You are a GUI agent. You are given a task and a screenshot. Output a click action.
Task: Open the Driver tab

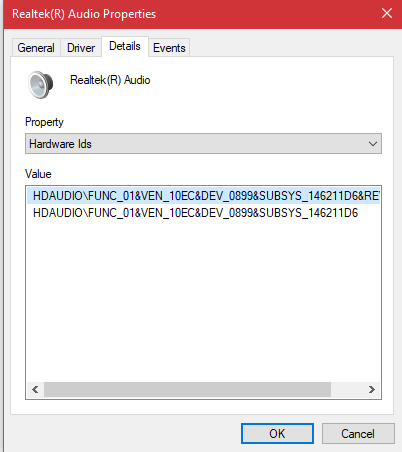point(81,48)
